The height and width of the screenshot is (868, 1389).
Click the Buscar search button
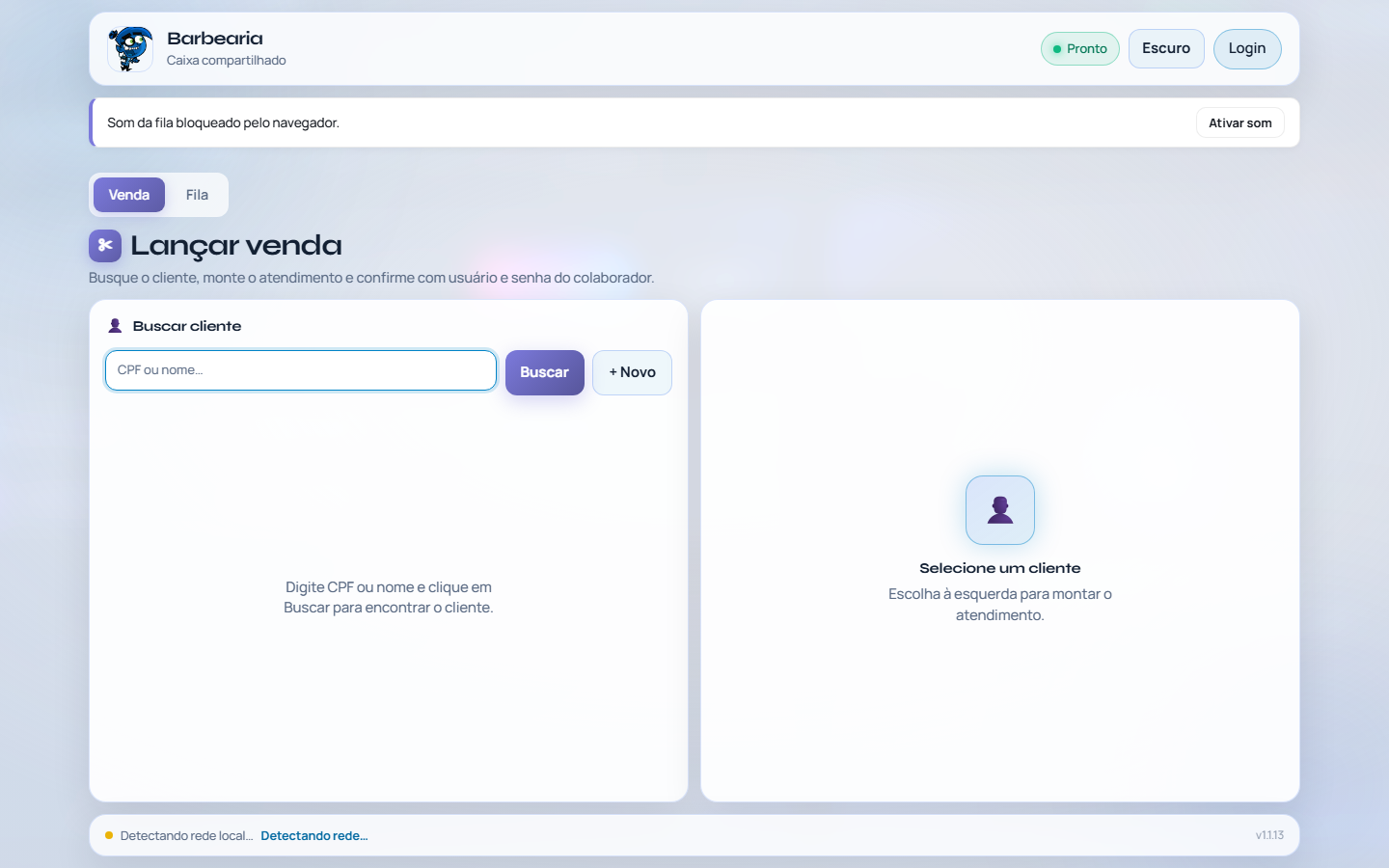click(x=545, y=372)
